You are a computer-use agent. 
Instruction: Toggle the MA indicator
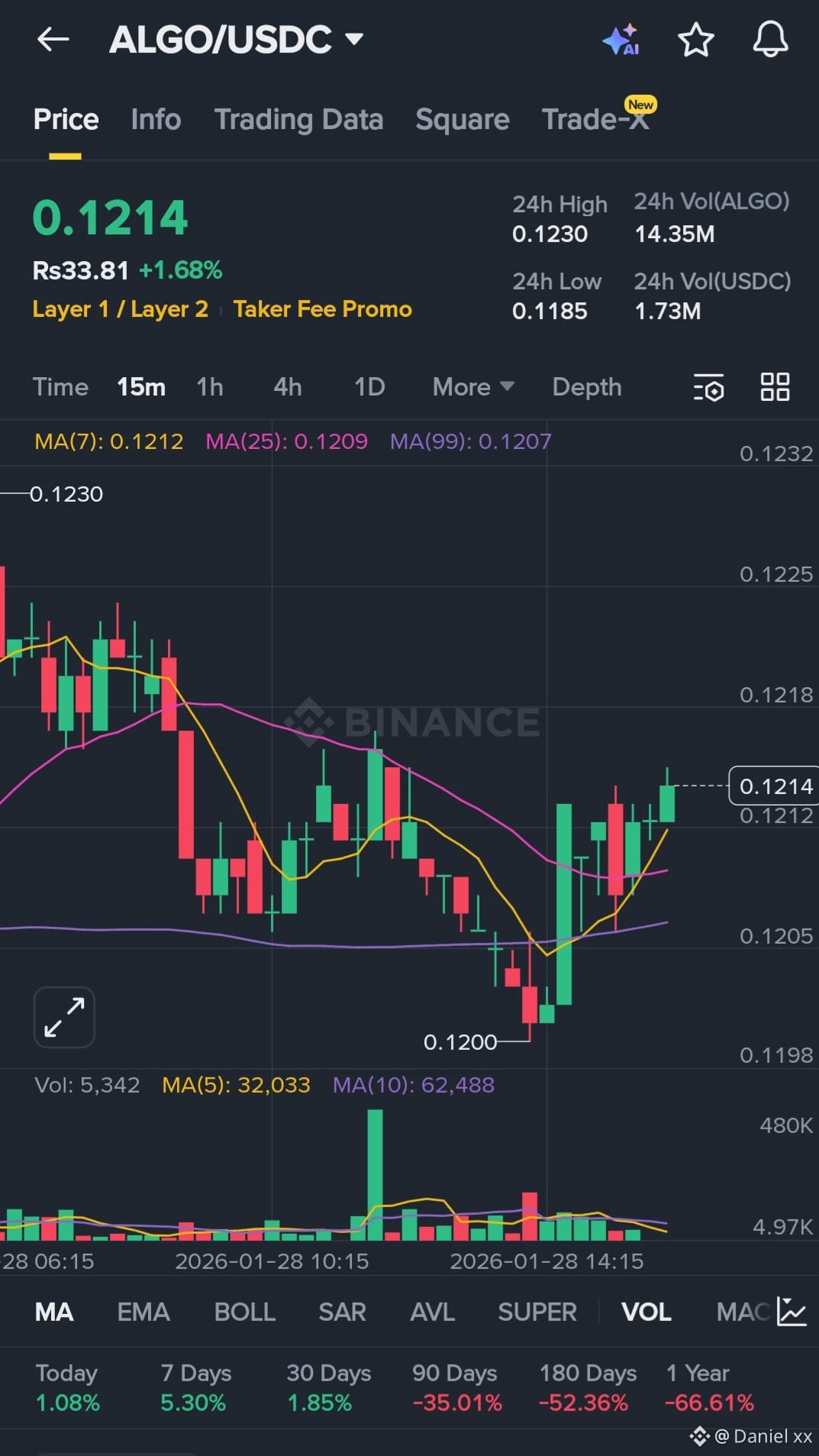(x=54, y=1312)
